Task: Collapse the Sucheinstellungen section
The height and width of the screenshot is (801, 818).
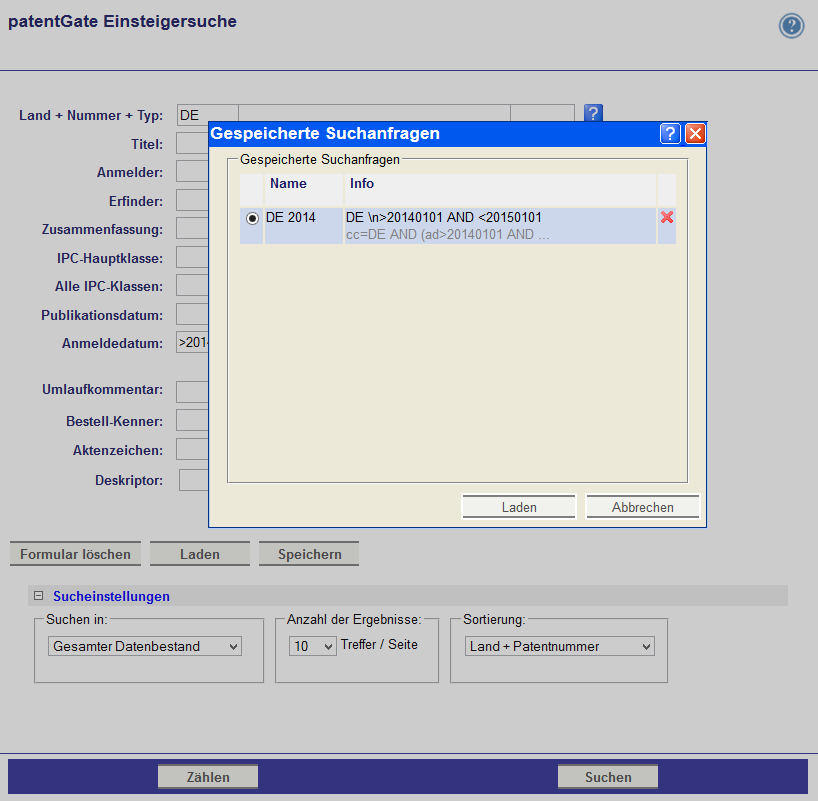Action: click(x=39, y=595)
